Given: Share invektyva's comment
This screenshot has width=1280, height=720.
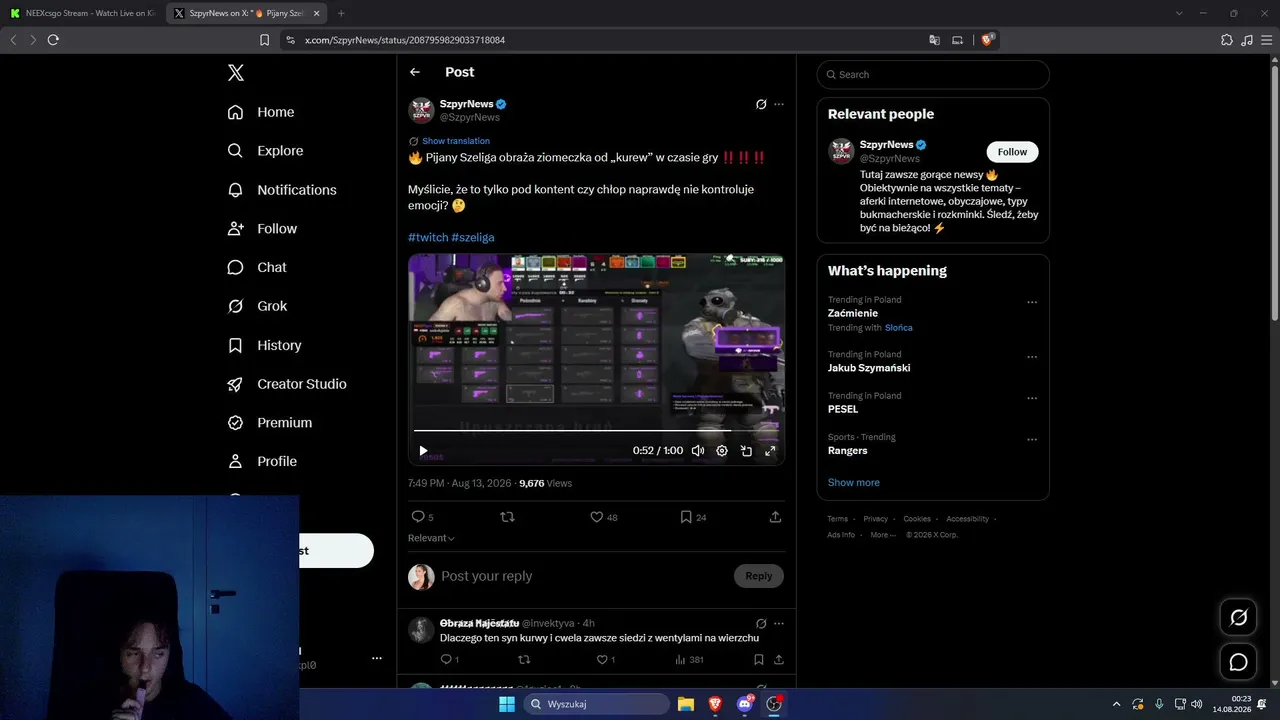Looking at the screenshot, I should click(x=779, y=660).
